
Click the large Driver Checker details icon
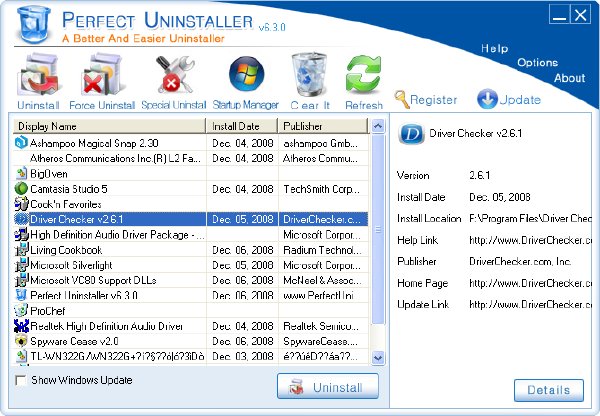tap(411, 134)
